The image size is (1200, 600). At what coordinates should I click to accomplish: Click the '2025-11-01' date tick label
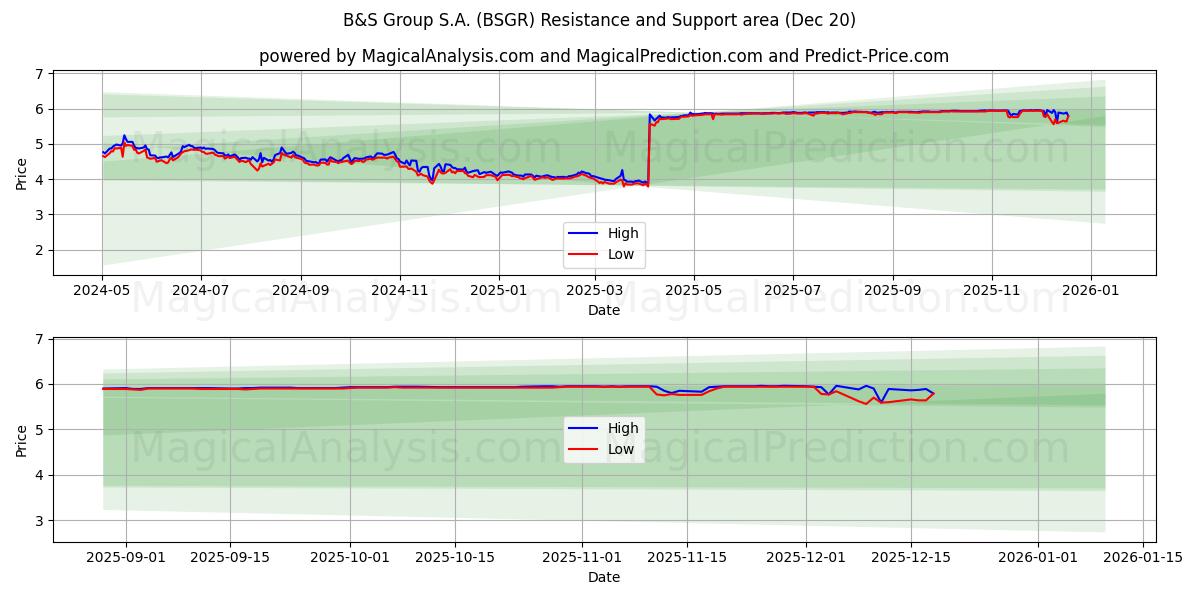pyautogui.click(x=582, y=559)
